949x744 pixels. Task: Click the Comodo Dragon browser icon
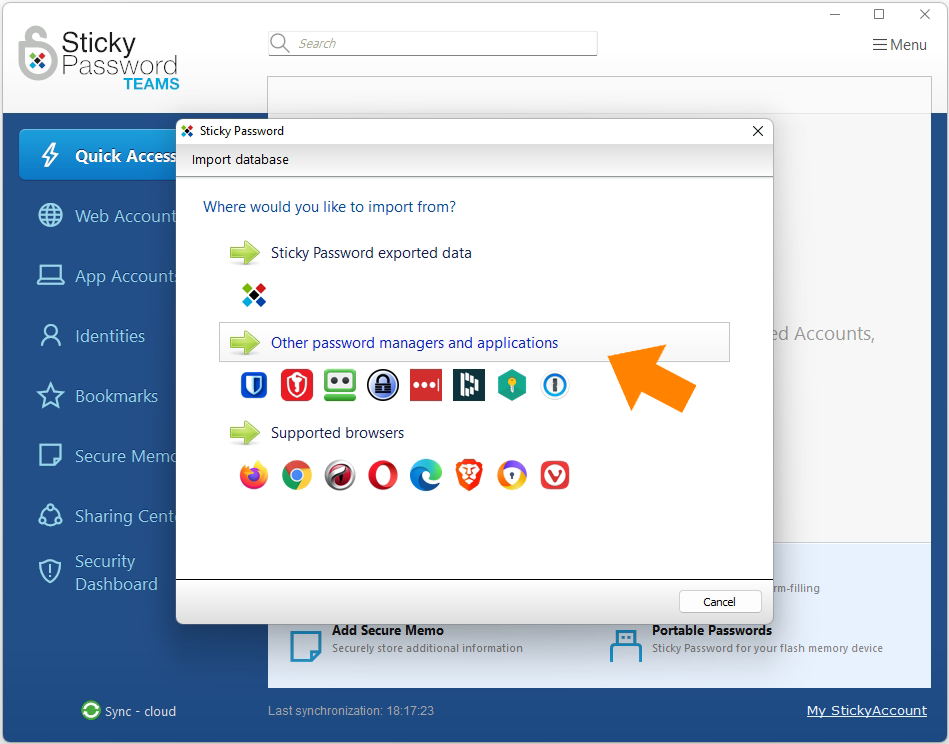tap(340, 475)
